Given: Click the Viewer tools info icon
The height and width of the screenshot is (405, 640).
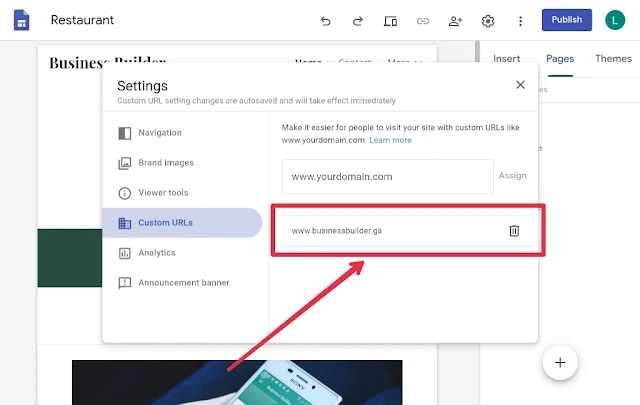Looking at the screenshot, I should (x=124, y=193).
